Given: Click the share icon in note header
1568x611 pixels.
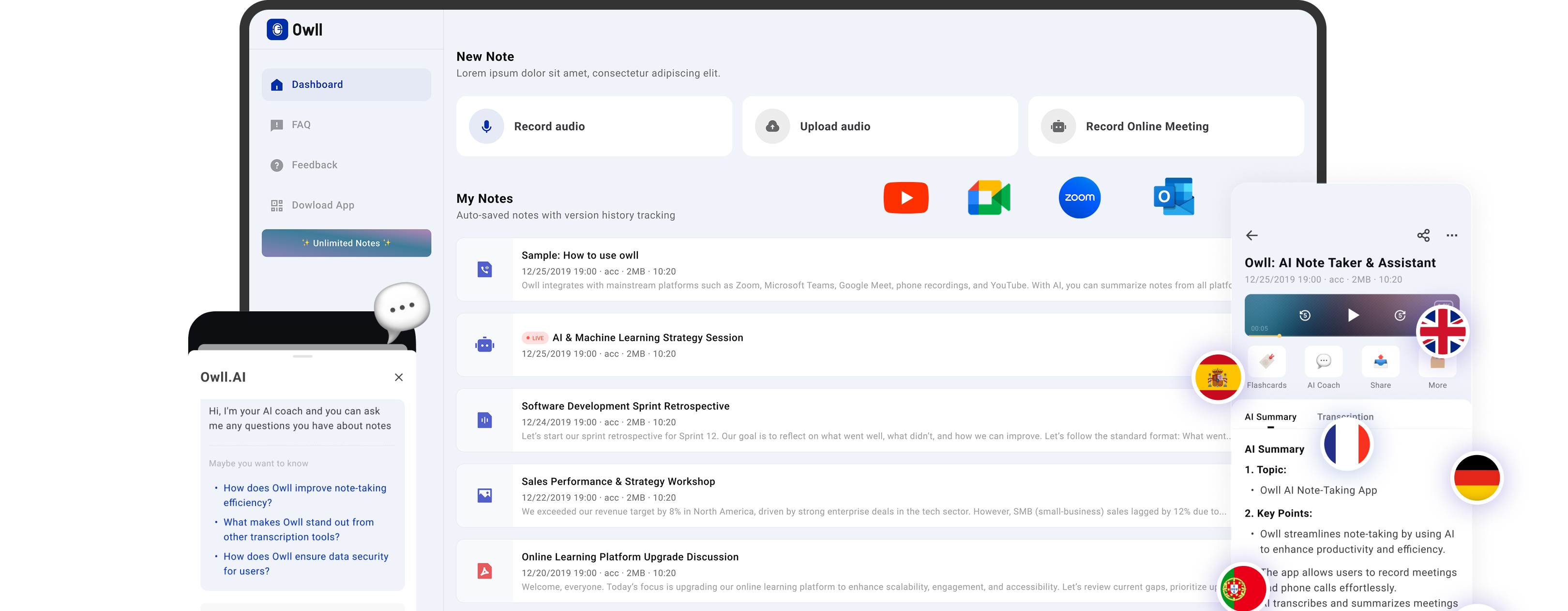Looking at the screenshot, I should pos(1423,235).
